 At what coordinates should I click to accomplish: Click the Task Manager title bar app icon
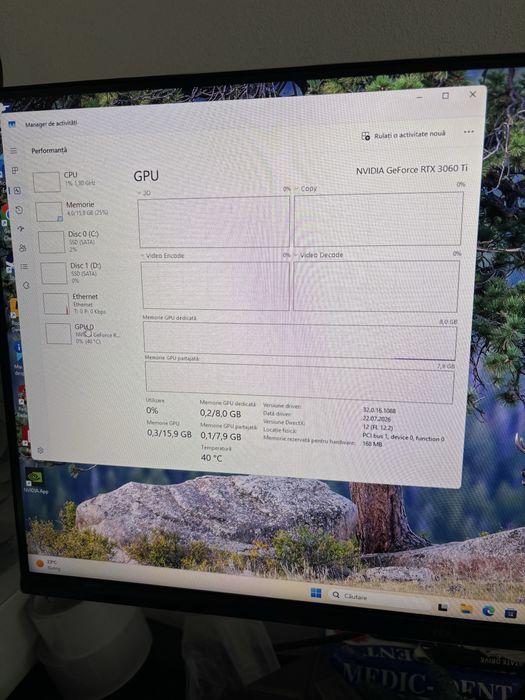pyautogui.click(x=12, y=125)
